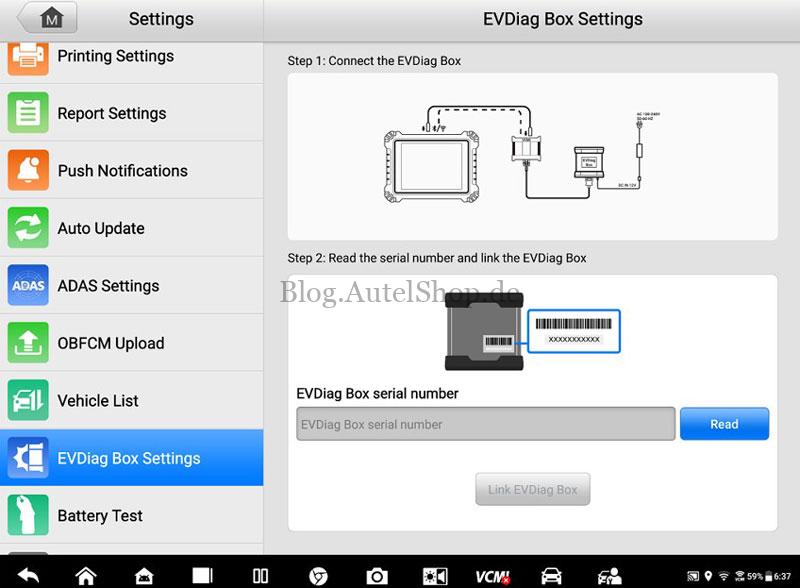This screenshot has width=800, height=588.
Task: Tap the Android home icon with robot
Action: (144, 576)
